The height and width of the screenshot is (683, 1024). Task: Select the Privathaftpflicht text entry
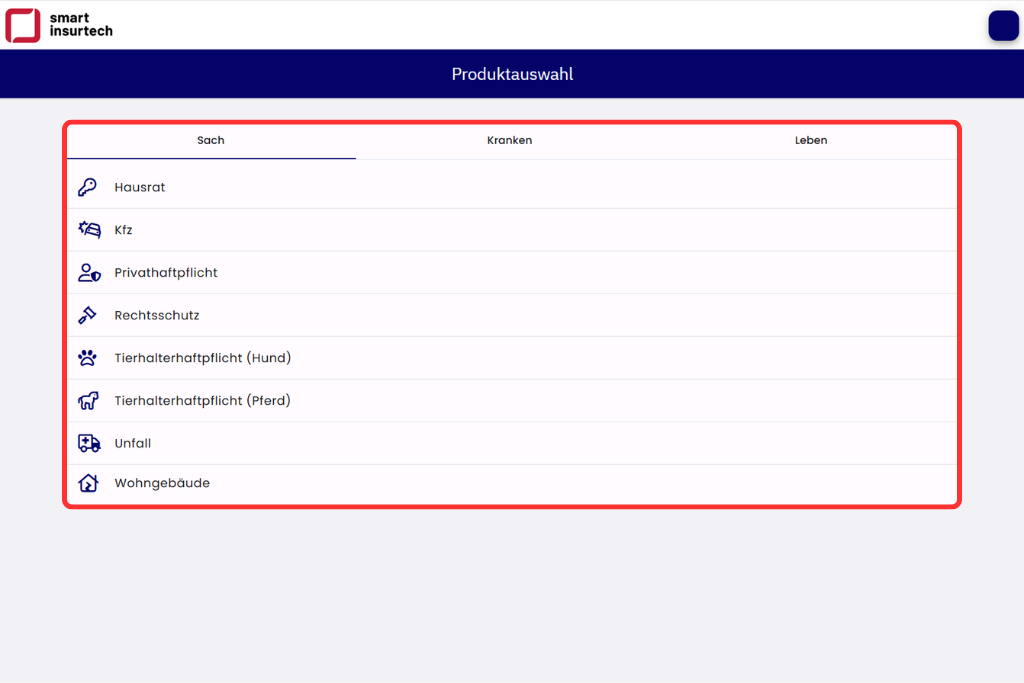coord(166,273)
